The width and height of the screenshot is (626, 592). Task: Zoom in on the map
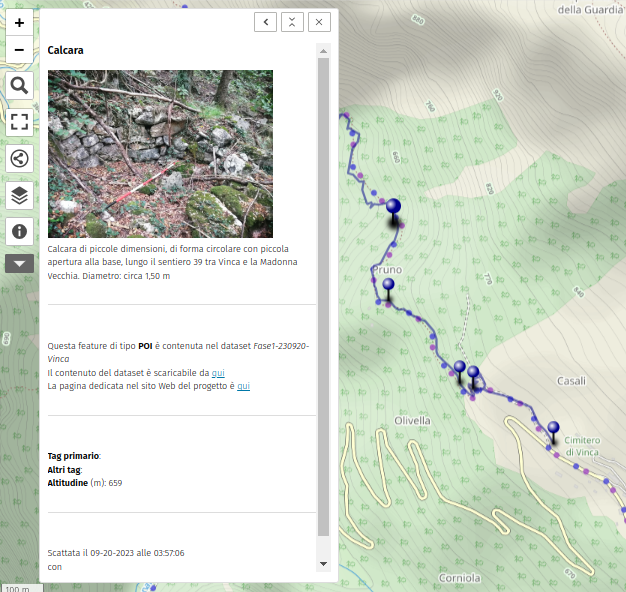[x=19, y=22]
